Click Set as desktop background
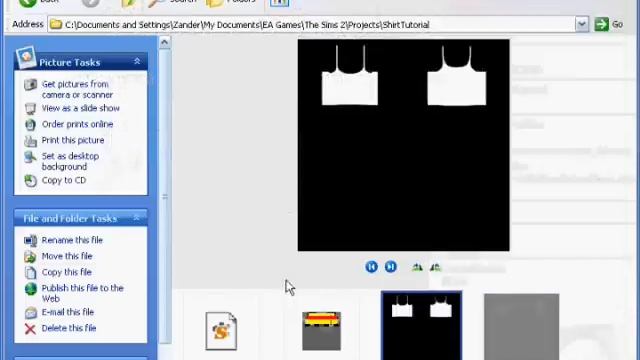 pos(70,161)
